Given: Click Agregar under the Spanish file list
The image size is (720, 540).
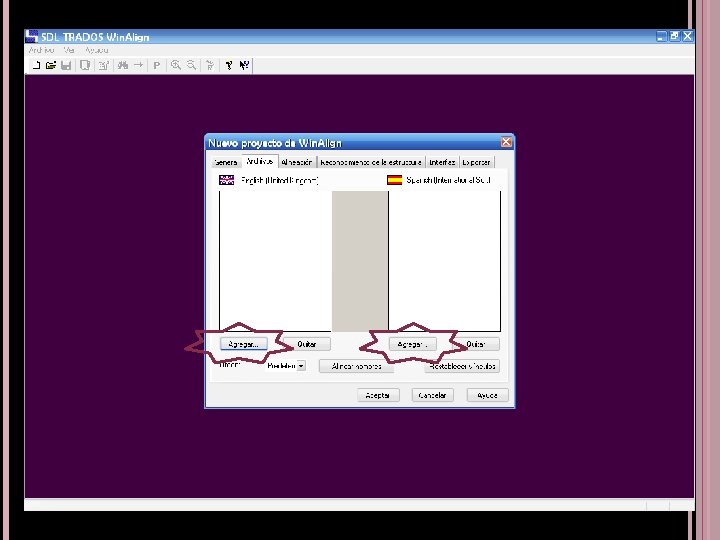Looking at the screenshot, I should coord(412,344).
